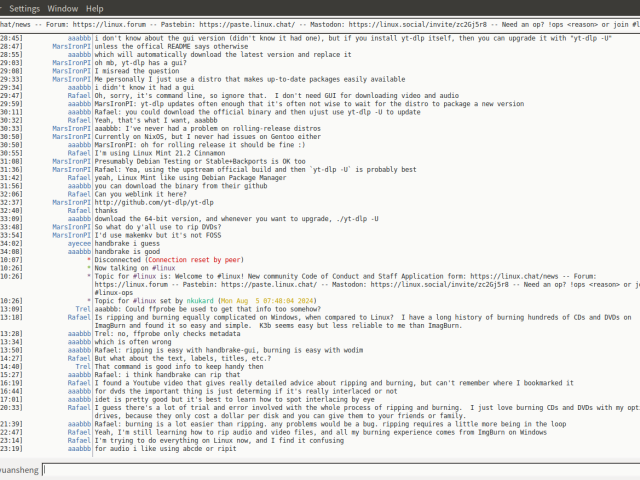The width and height of the screenshot is (640, 480).
Task: Click the yuansheng nickname button
Action: pyautogui.click(x=20, y=470)
